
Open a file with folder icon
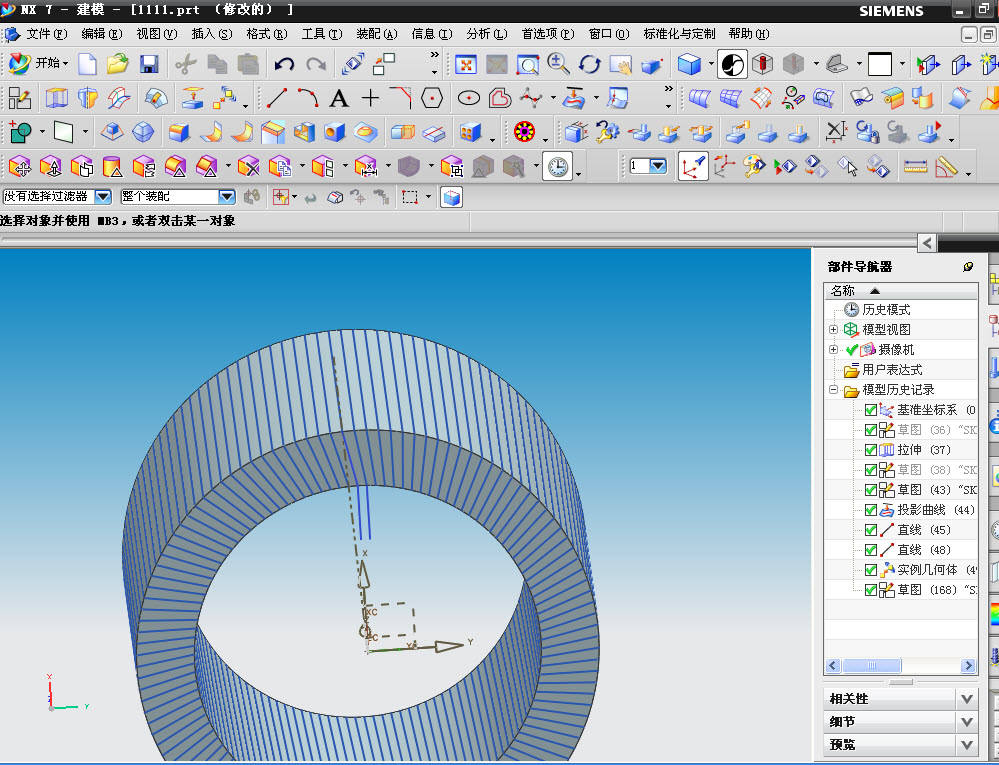[118, 64]
